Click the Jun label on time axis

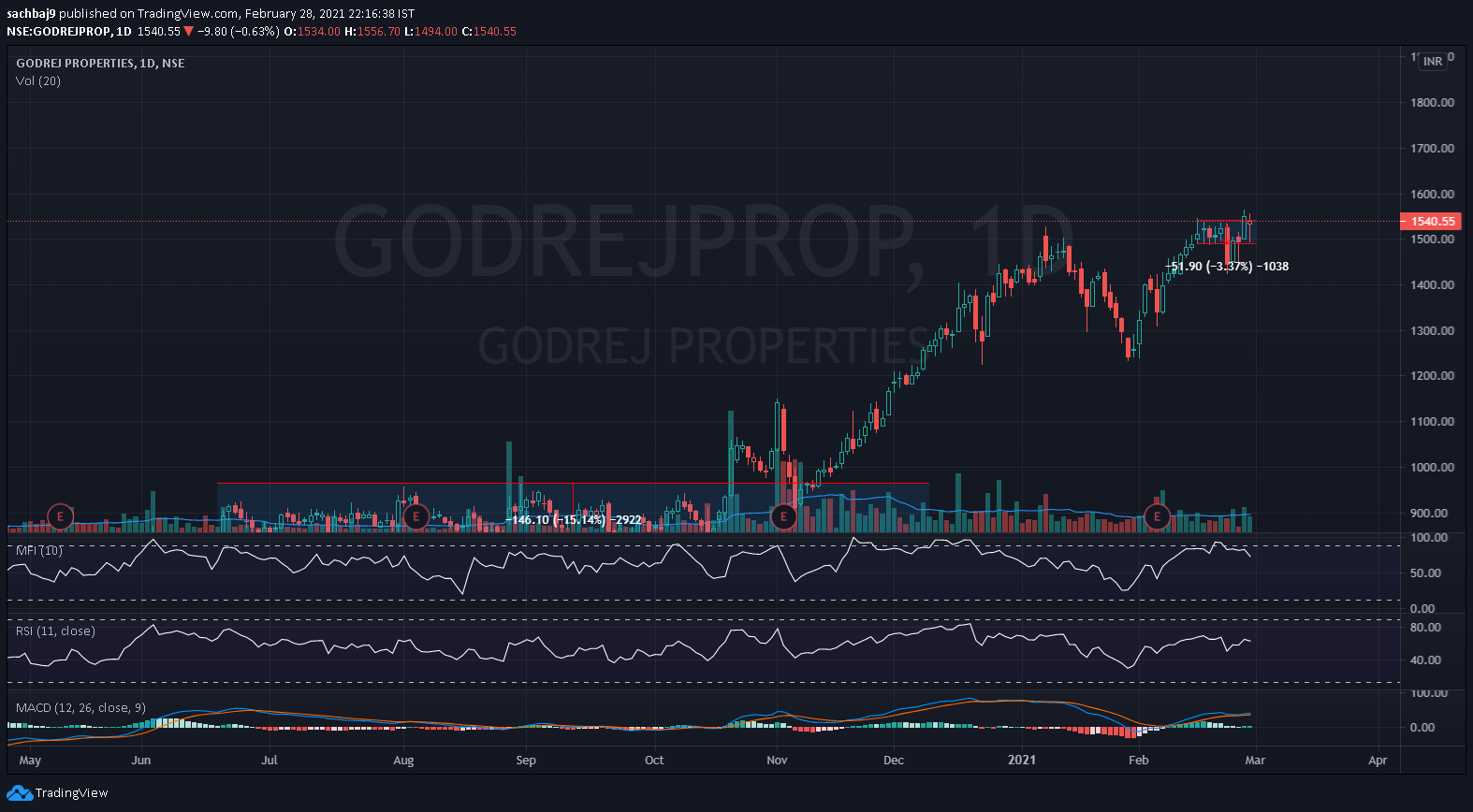141,761
